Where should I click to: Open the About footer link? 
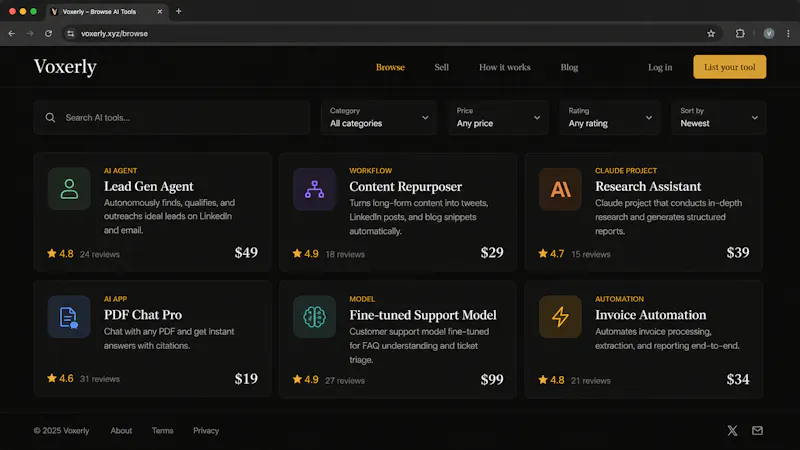(121, 431)
